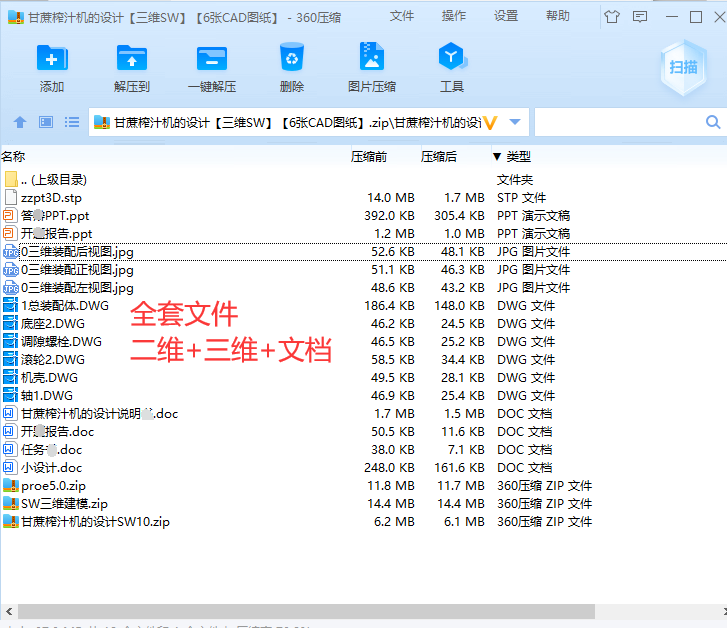
Task: Click the 14.0 MB size of zzpt3D.stp
Action: click(391, 198)
